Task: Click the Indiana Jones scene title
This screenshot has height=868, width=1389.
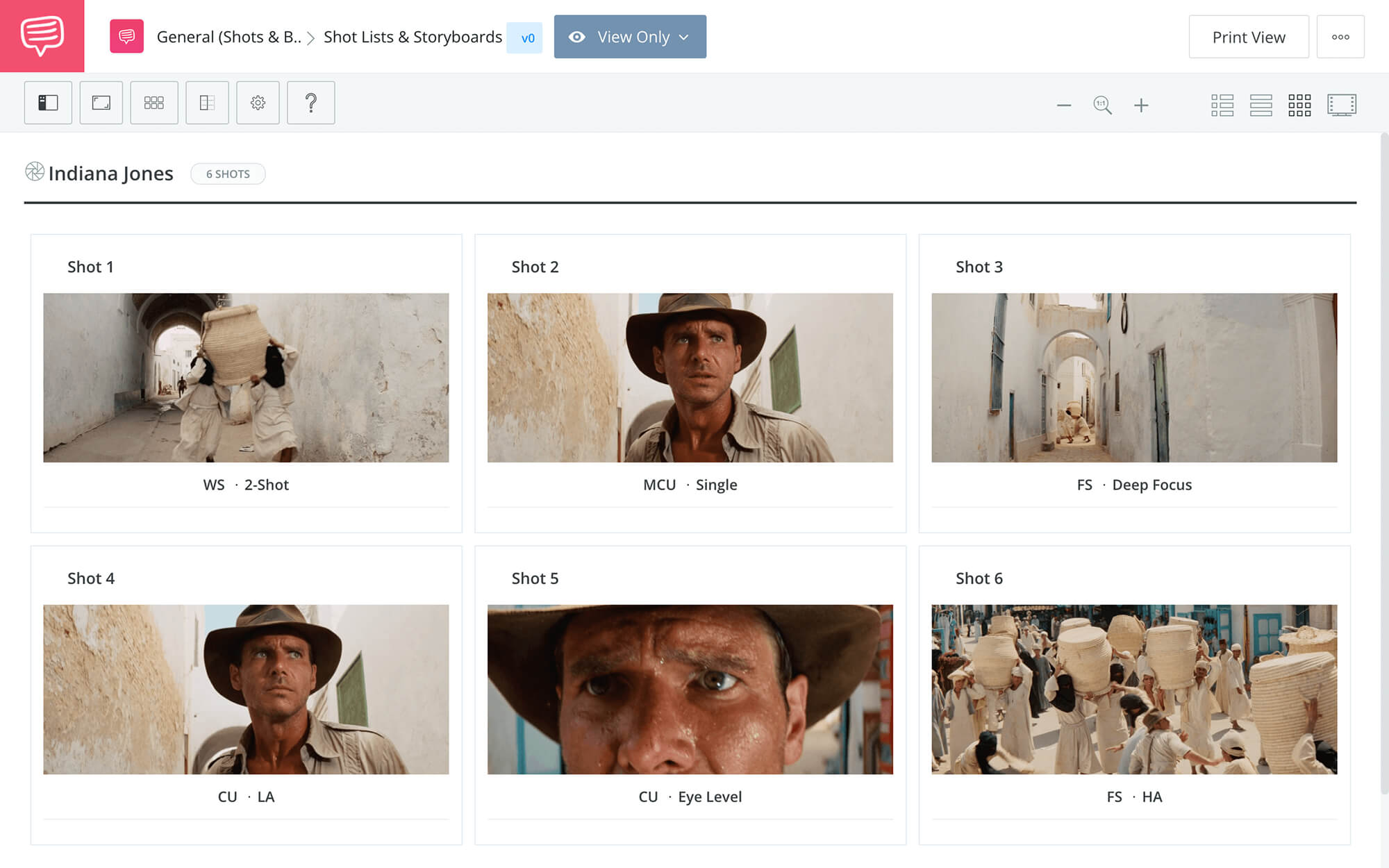Action: [x=110, y=173]
